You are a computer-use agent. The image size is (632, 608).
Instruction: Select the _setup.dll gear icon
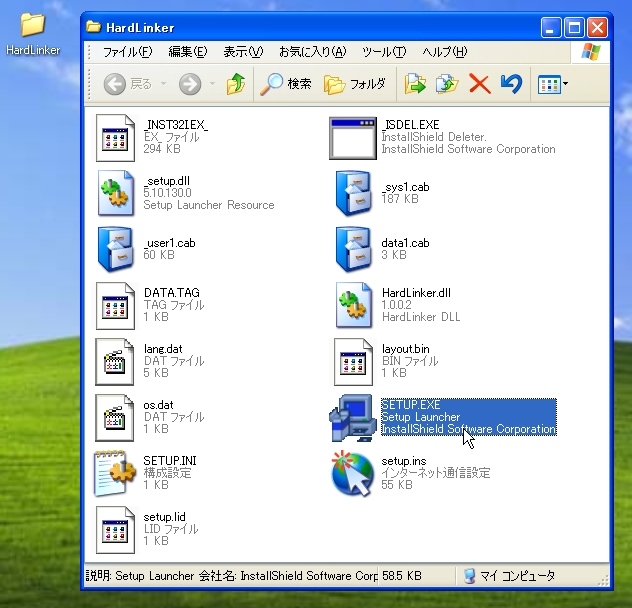(x=115, y=193)
